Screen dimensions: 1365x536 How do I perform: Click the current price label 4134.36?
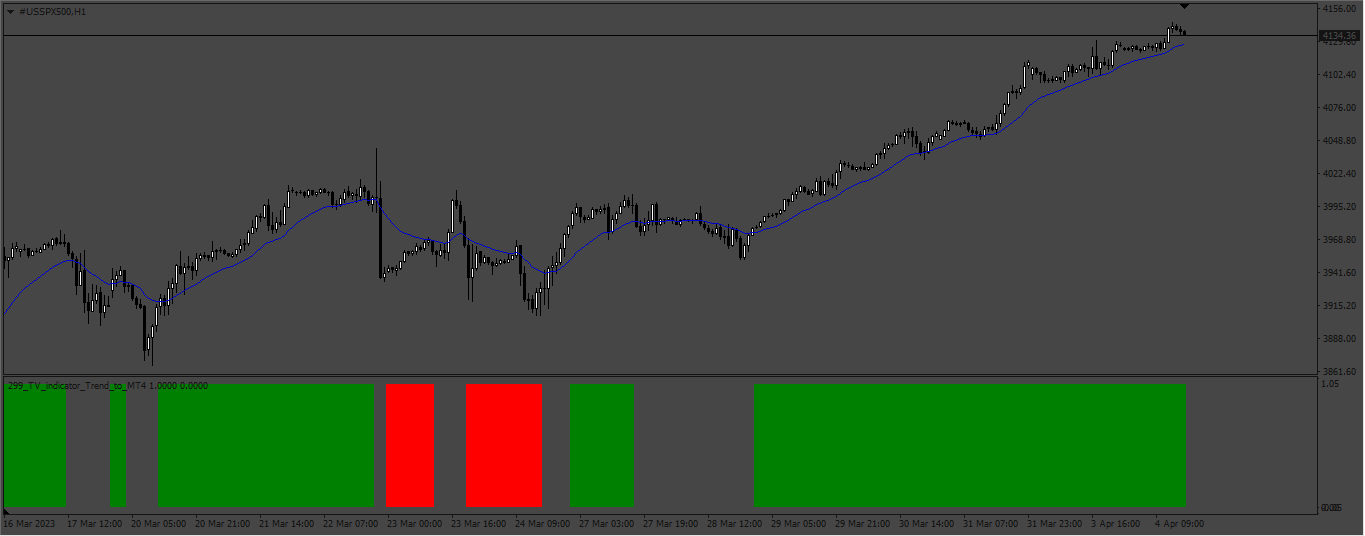[1338, 35]
